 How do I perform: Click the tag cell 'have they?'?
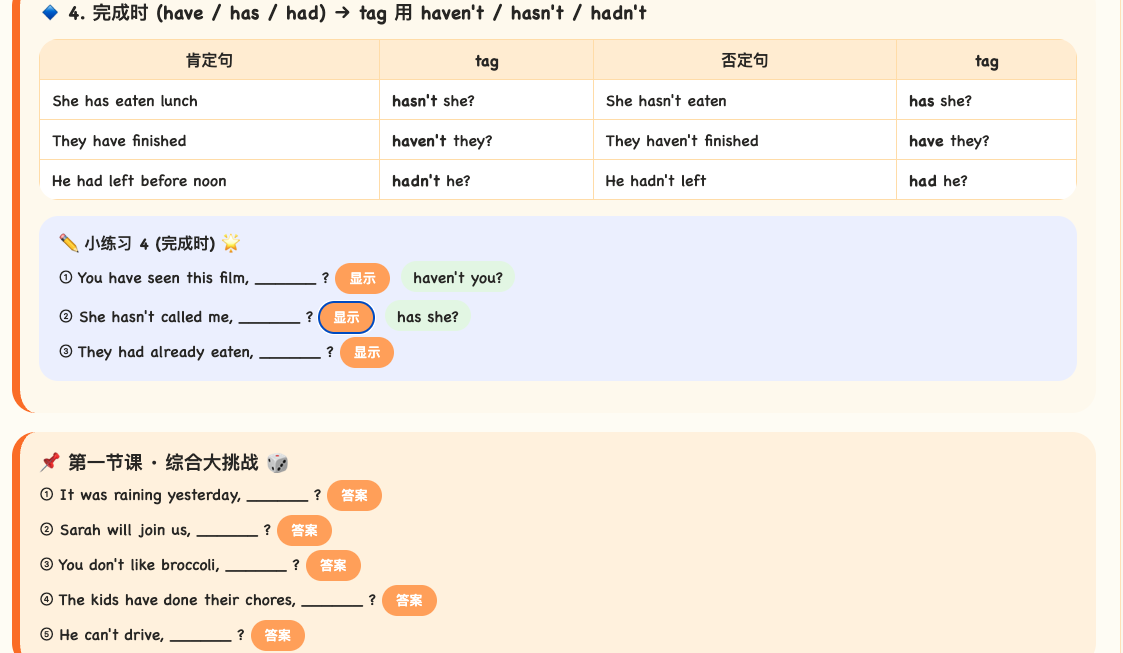[x=986, y=140]
